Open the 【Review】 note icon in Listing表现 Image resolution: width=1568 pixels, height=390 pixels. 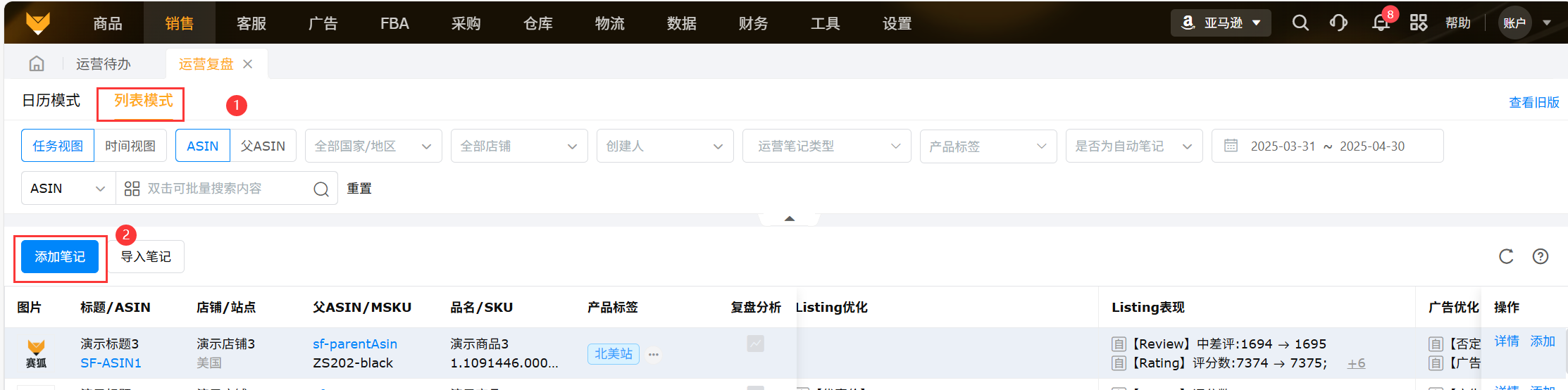click(1119, 344)
